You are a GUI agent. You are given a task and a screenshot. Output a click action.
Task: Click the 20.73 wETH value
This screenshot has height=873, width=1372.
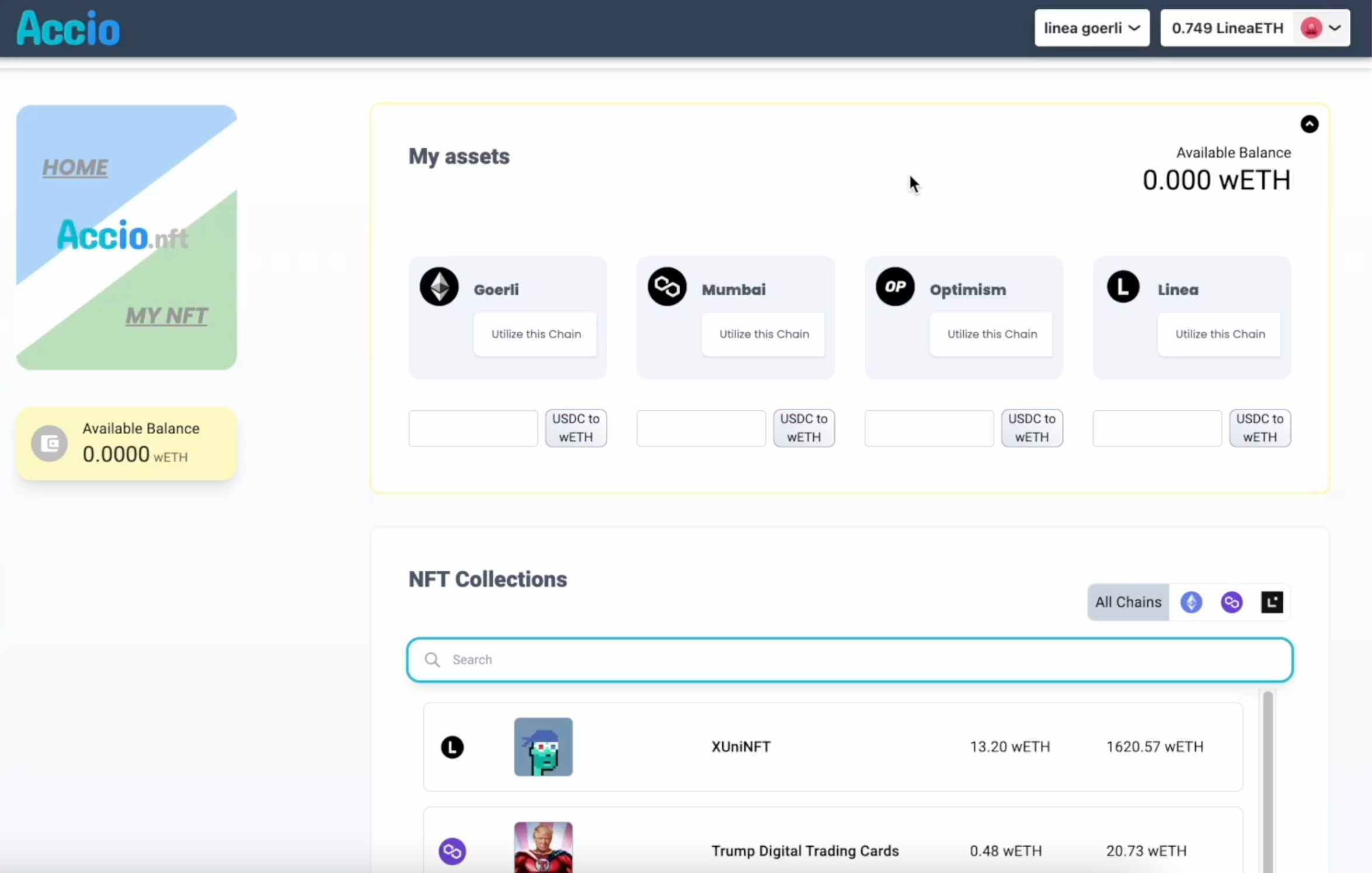point(1146,851)
